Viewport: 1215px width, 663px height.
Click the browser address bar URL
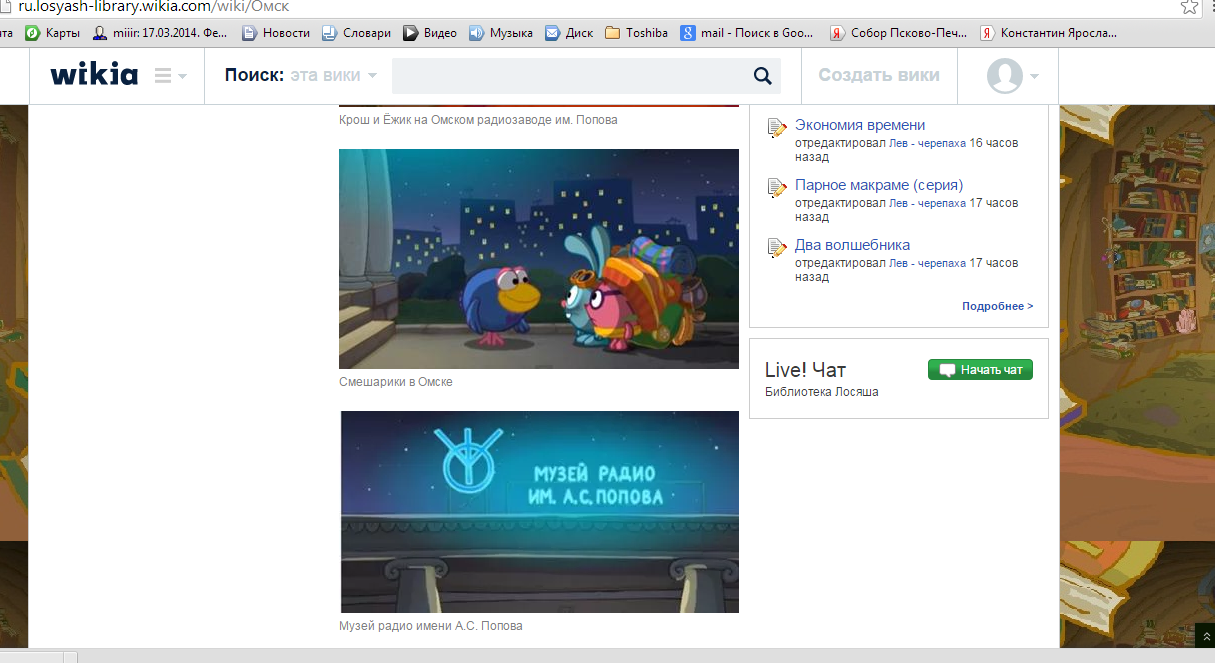153,7
